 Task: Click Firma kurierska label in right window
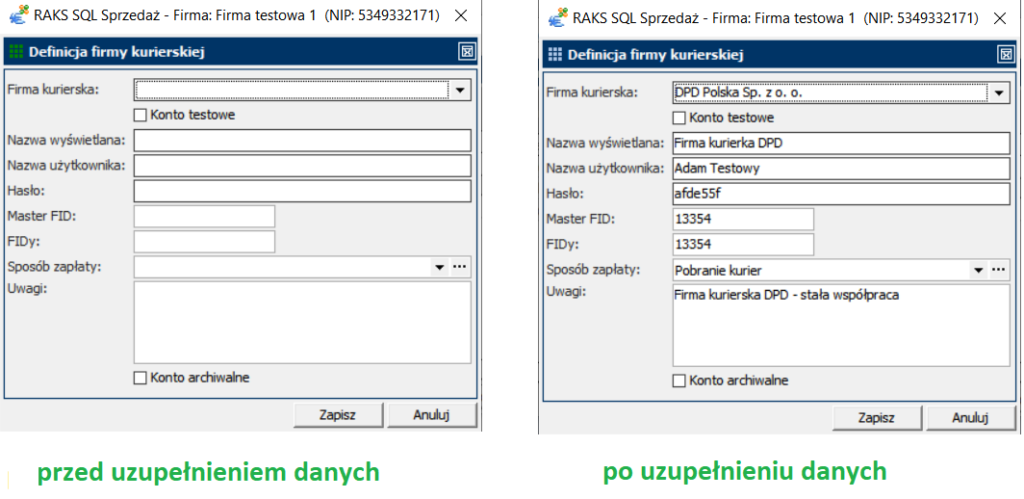click(590, 92)
